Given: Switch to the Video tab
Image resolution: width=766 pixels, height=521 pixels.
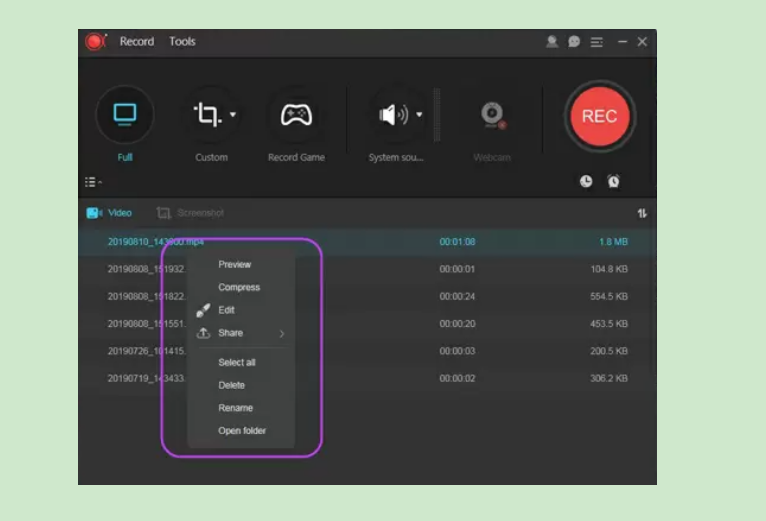Looking at the screenshot, I should click(x=109, y=213).
